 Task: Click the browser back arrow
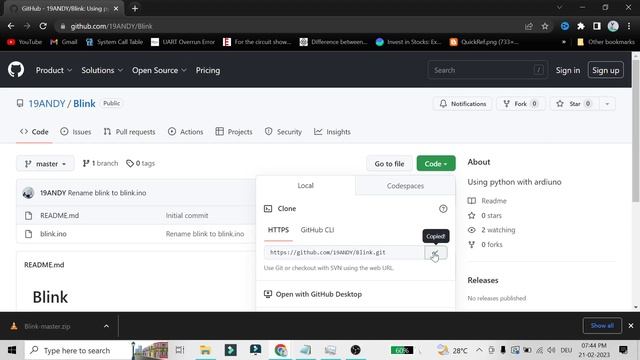point(11,26)
